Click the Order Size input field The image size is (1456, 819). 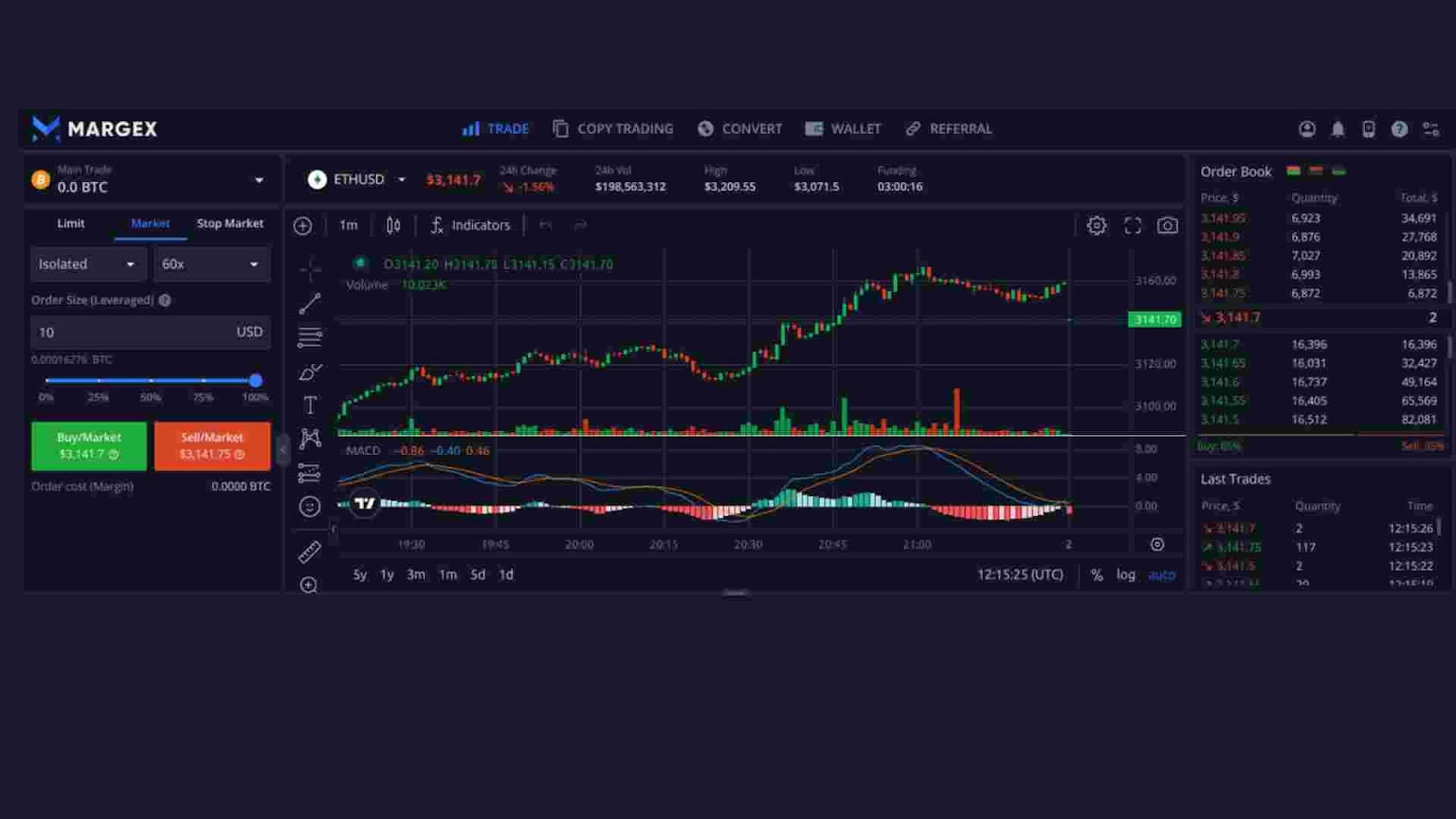(x=150, y=332)
